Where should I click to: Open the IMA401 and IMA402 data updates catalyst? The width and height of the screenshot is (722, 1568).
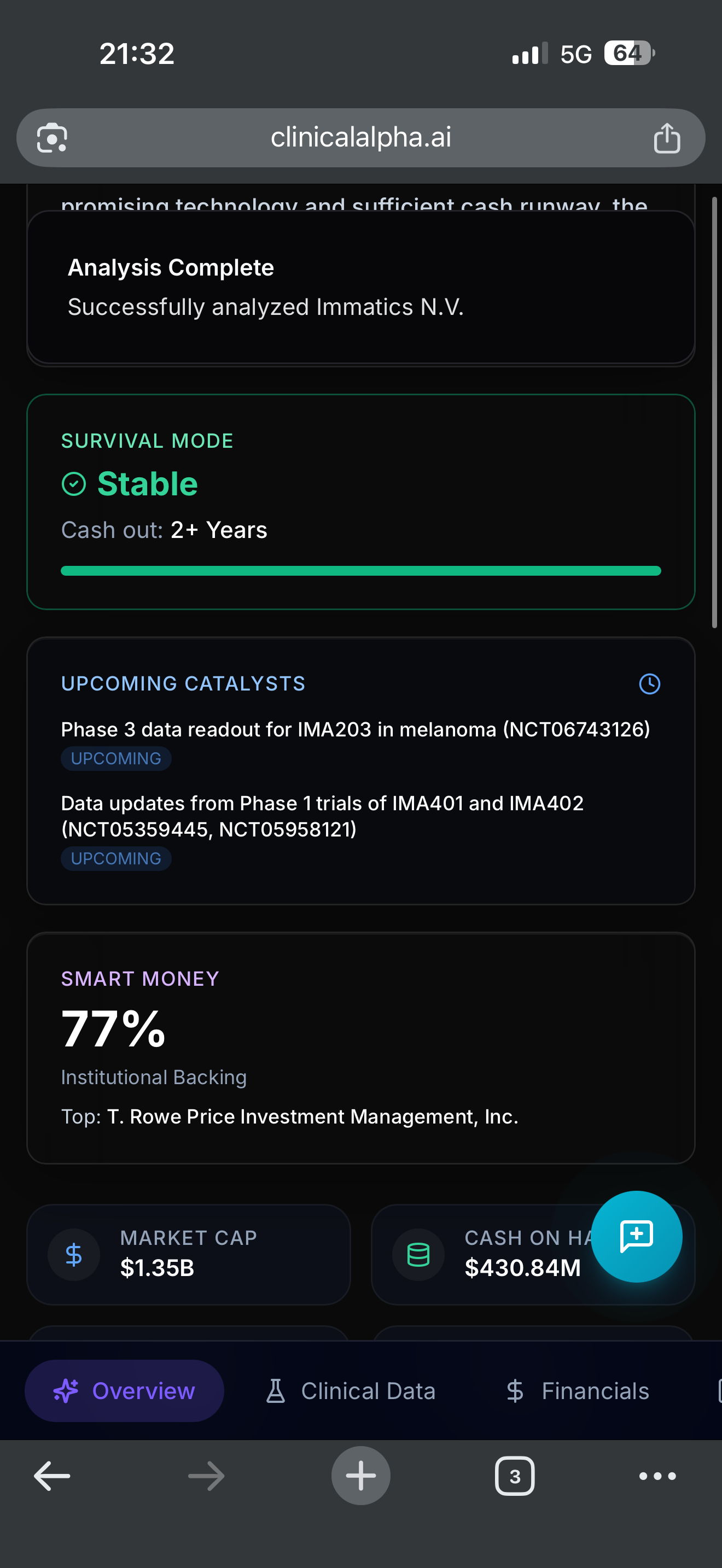[x=322, y=816]
